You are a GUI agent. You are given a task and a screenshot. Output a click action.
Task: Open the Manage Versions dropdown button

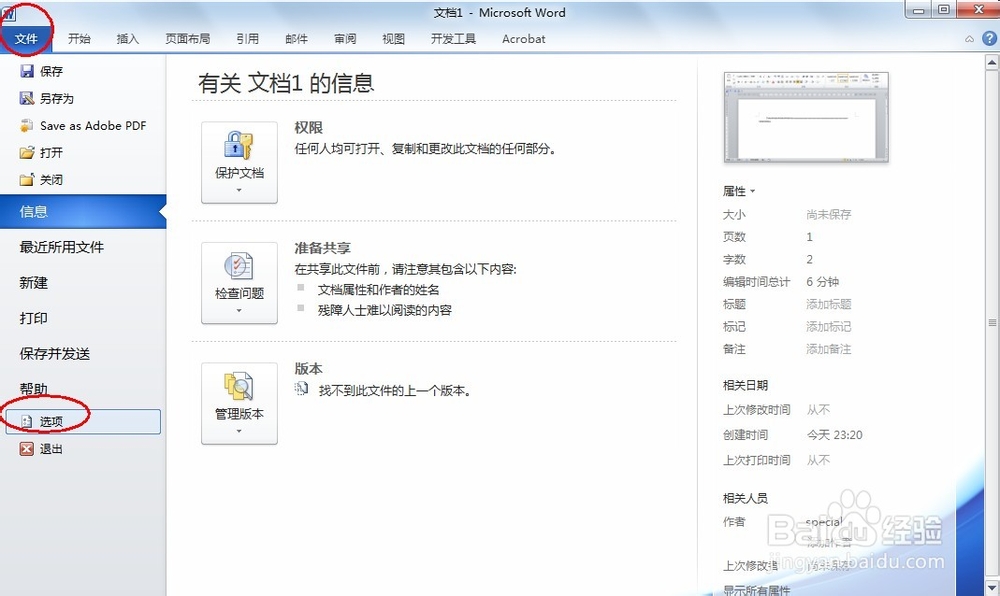(239, 403)
